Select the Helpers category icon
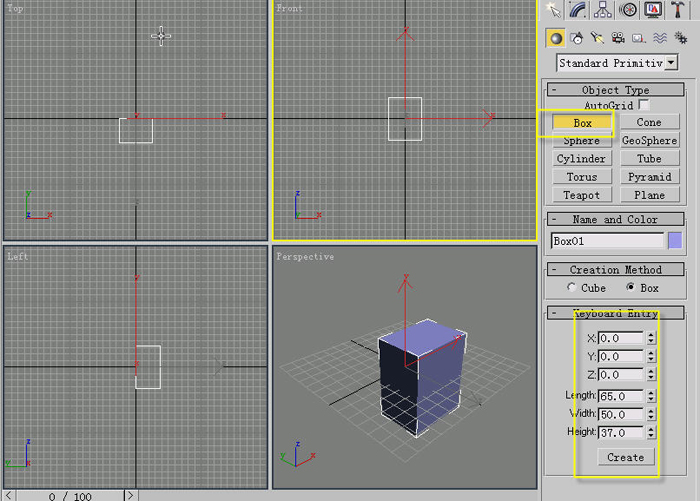This screenshot has height=501, width=700. click(639, 38)
